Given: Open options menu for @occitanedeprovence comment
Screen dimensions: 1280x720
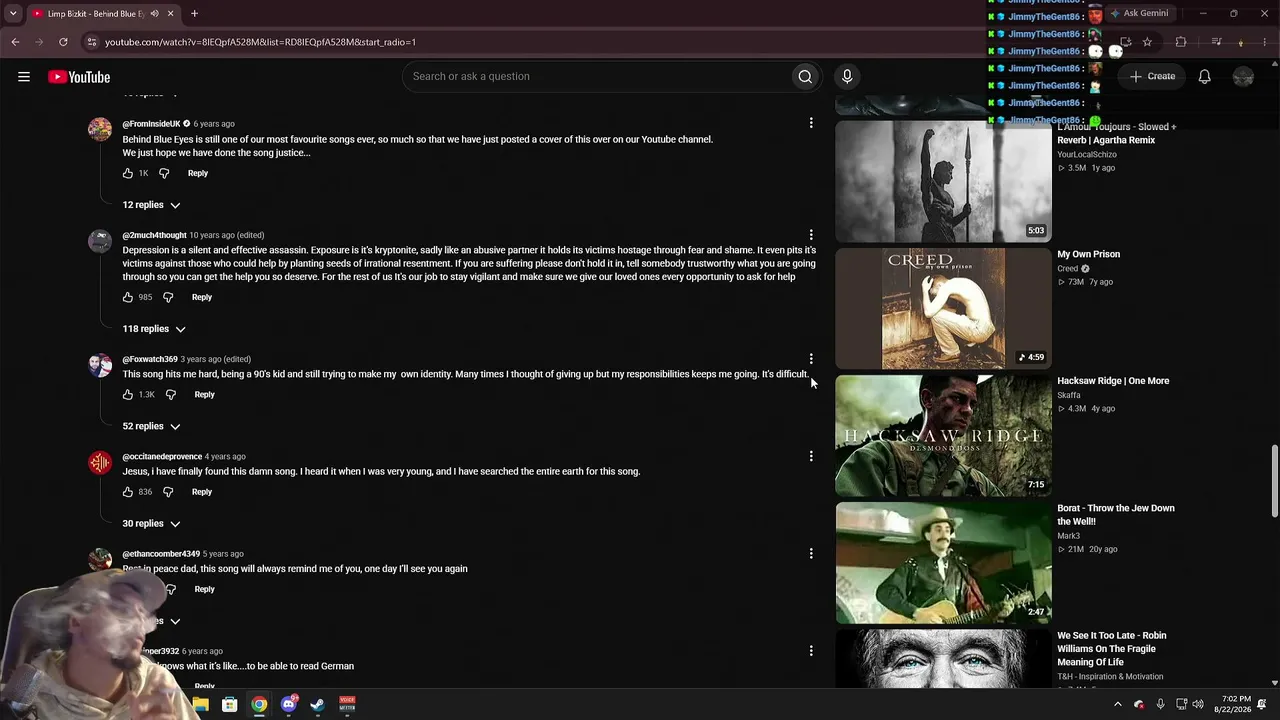Looking at the screenshot, I should click(811, 456).
